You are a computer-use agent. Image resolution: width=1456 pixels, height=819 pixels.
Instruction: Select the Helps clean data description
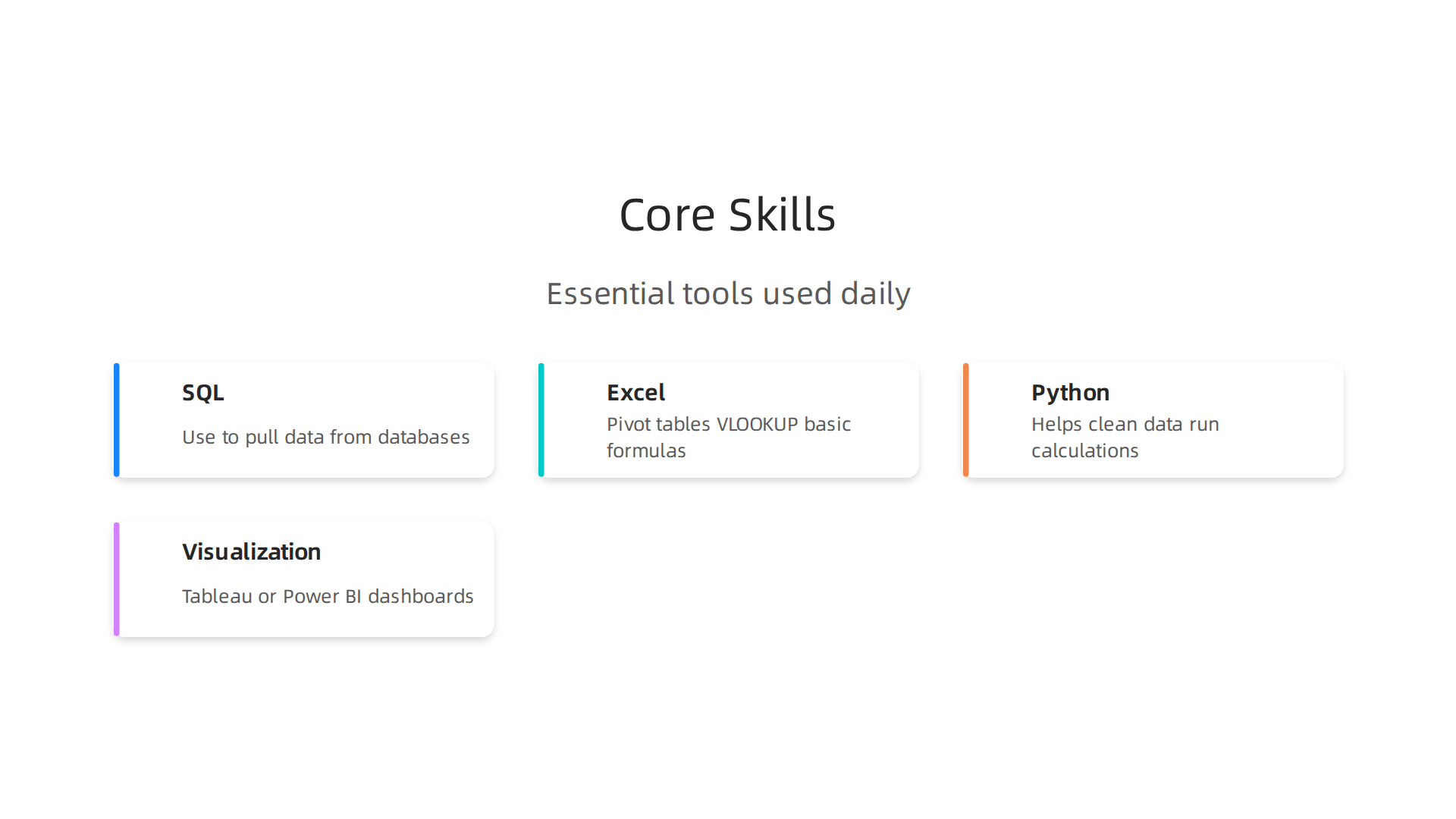click(1125, 438)
